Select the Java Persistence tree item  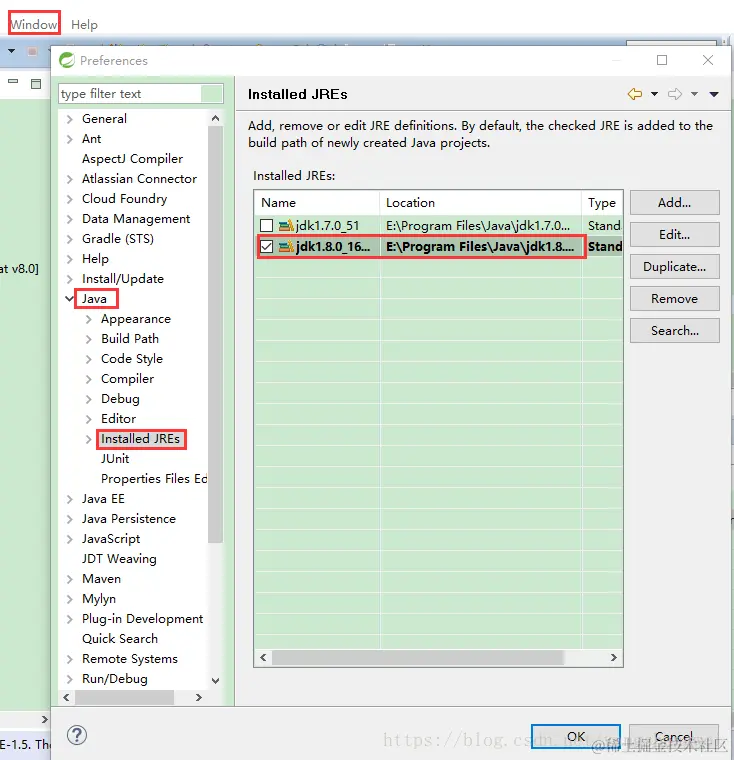pos(128,519)
